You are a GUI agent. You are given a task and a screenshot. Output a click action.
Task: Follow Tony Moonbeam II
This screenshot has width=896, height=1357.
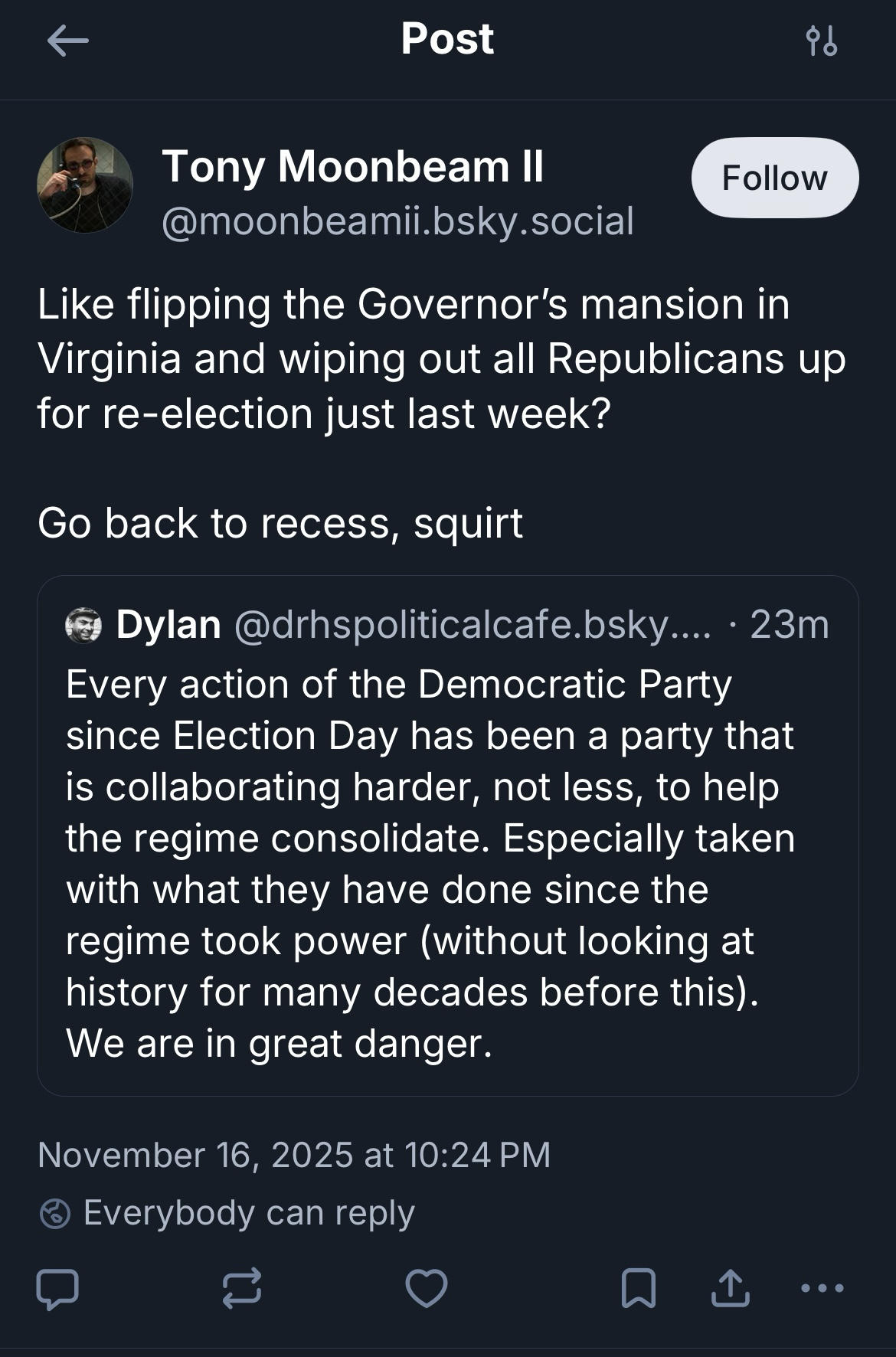[x=774, y=178]
